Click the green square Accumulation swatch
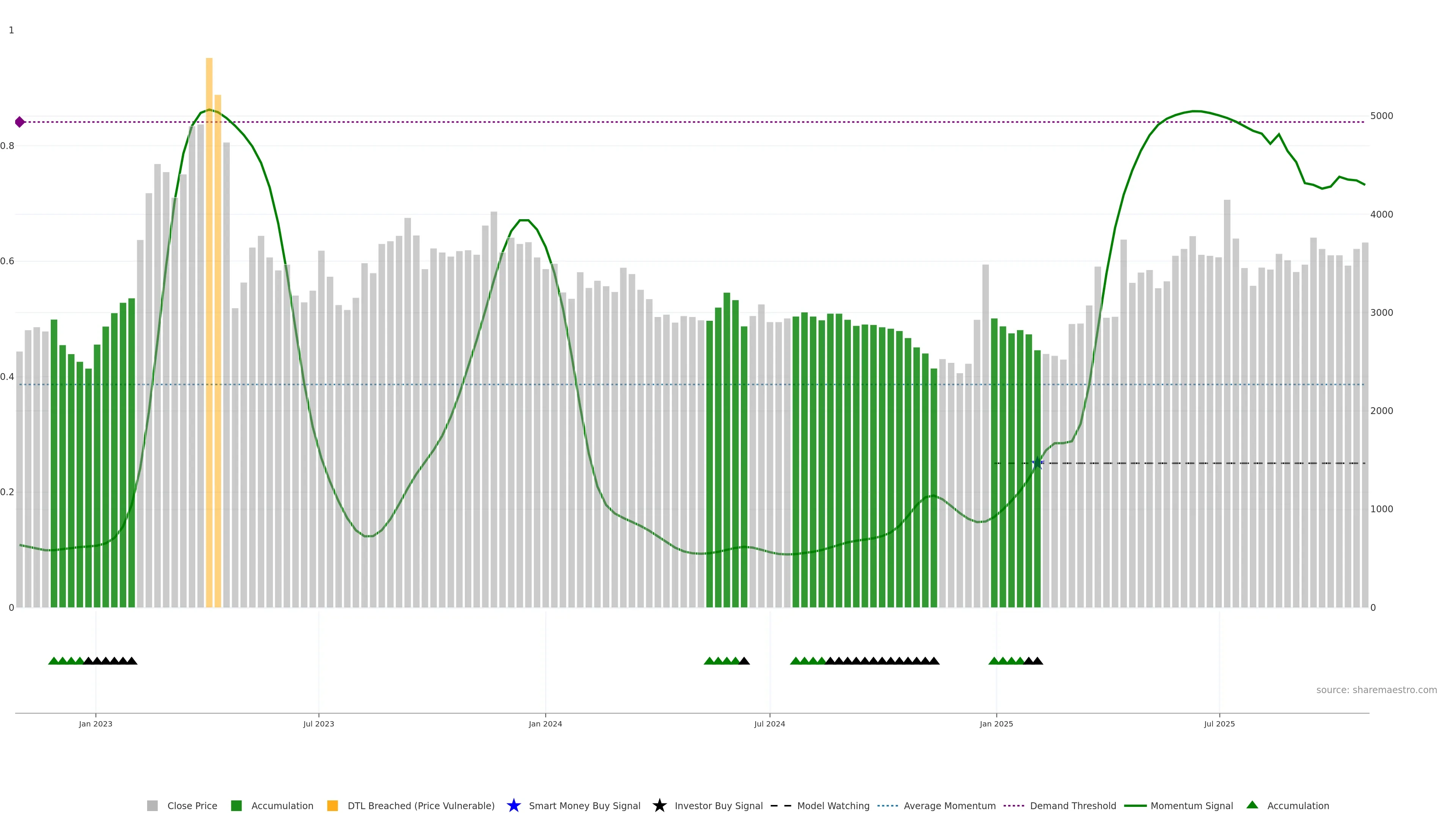 tap(236, 805)
